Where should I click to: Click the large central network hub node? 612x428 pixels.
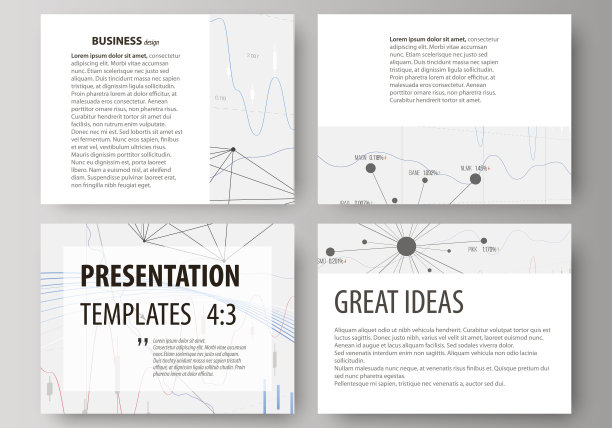[406, 245]
